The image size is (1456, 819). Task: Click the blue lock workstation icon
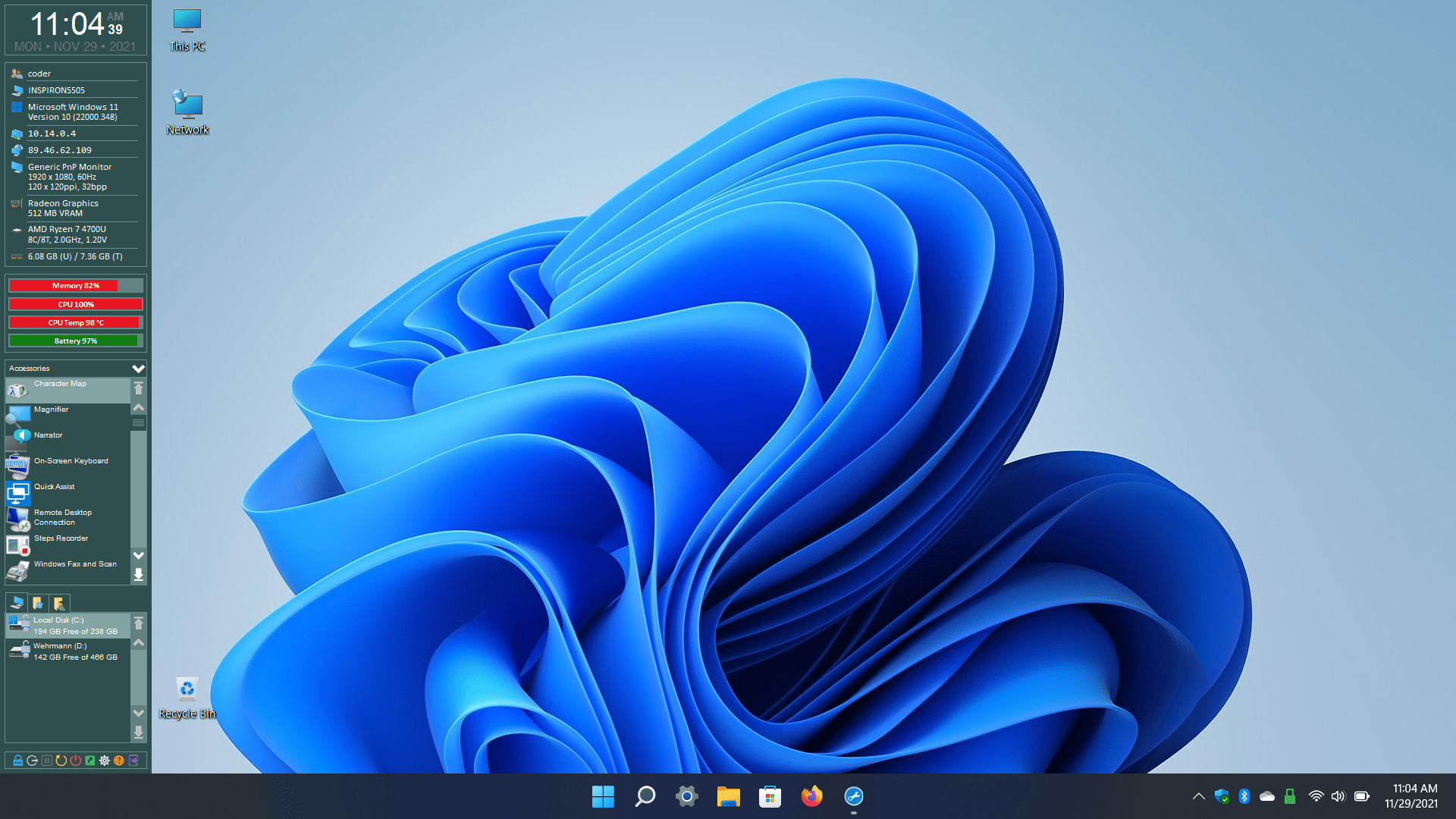(x=17, y=761)
